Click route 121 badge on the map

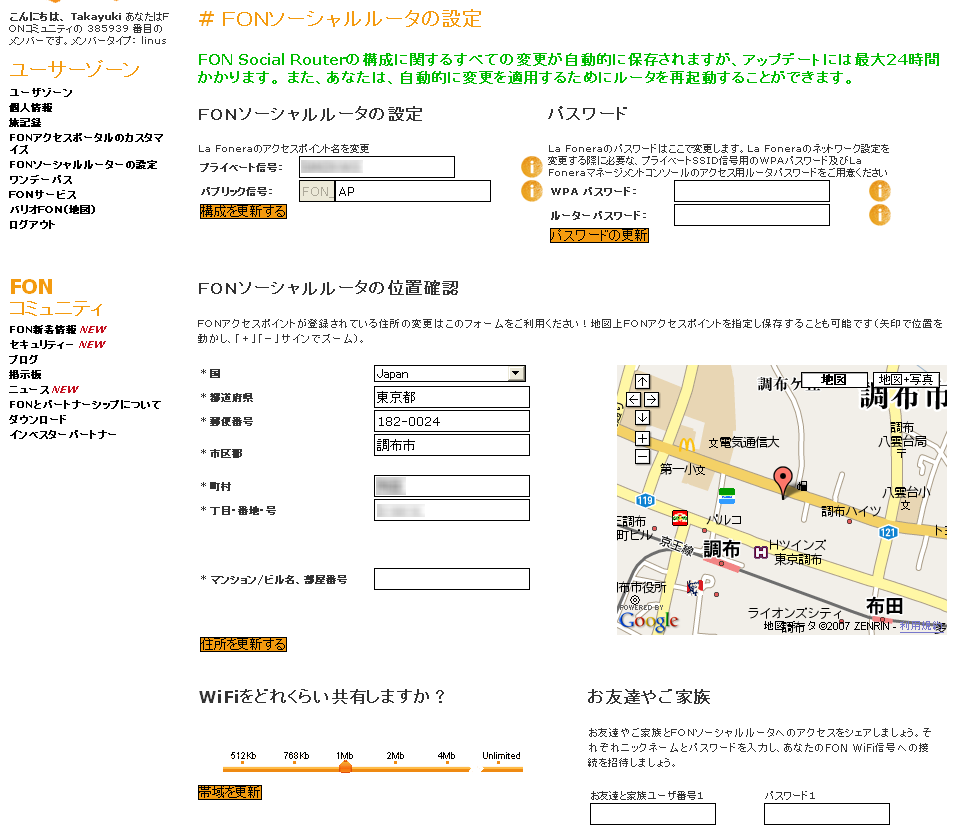(x=888, y=532)
